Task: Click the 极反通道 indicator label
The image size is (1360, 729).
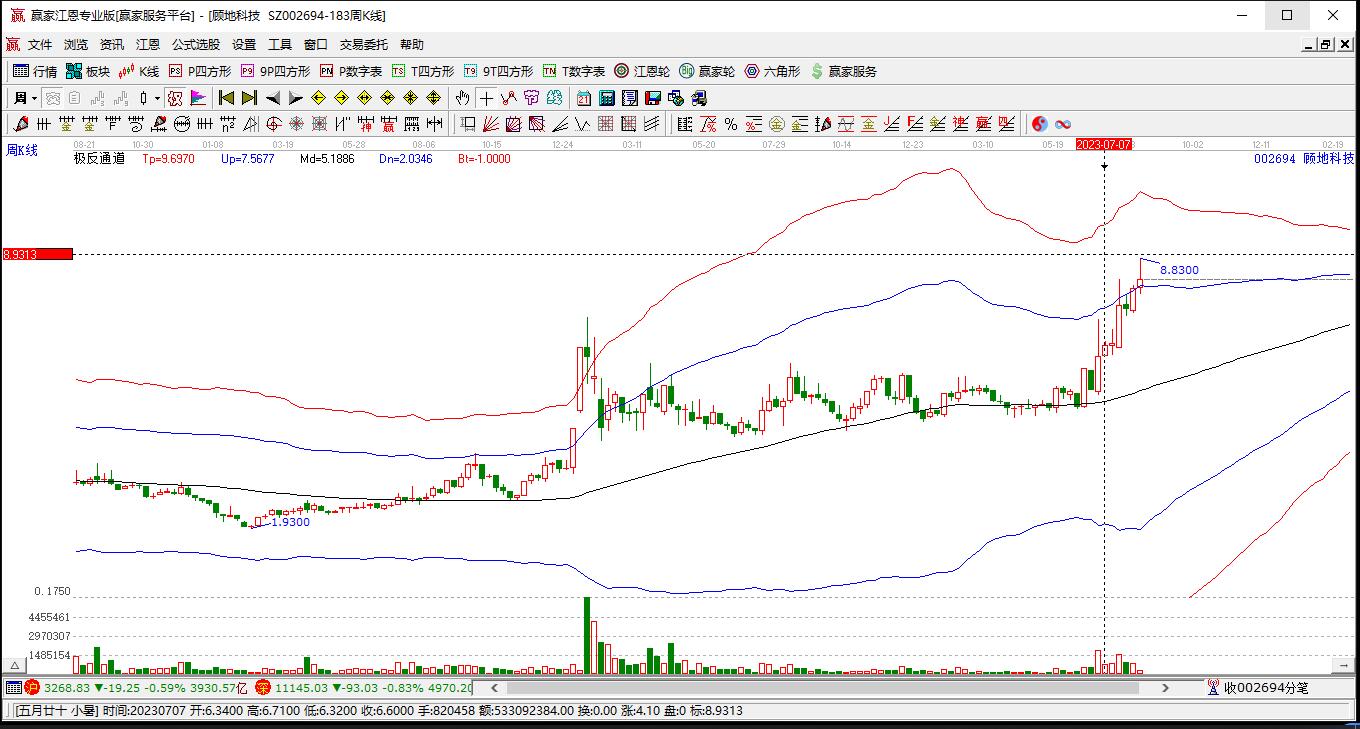Action: [99, 158]
